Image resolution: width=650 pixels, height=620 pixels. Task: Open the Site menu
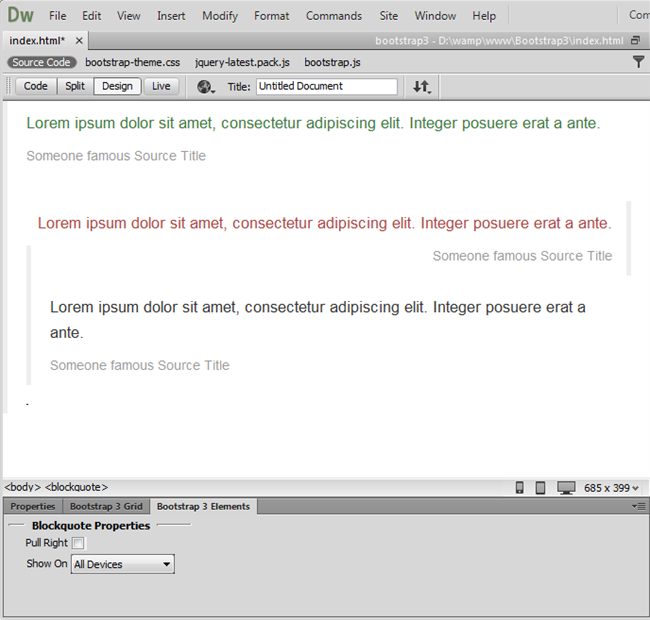388,16
